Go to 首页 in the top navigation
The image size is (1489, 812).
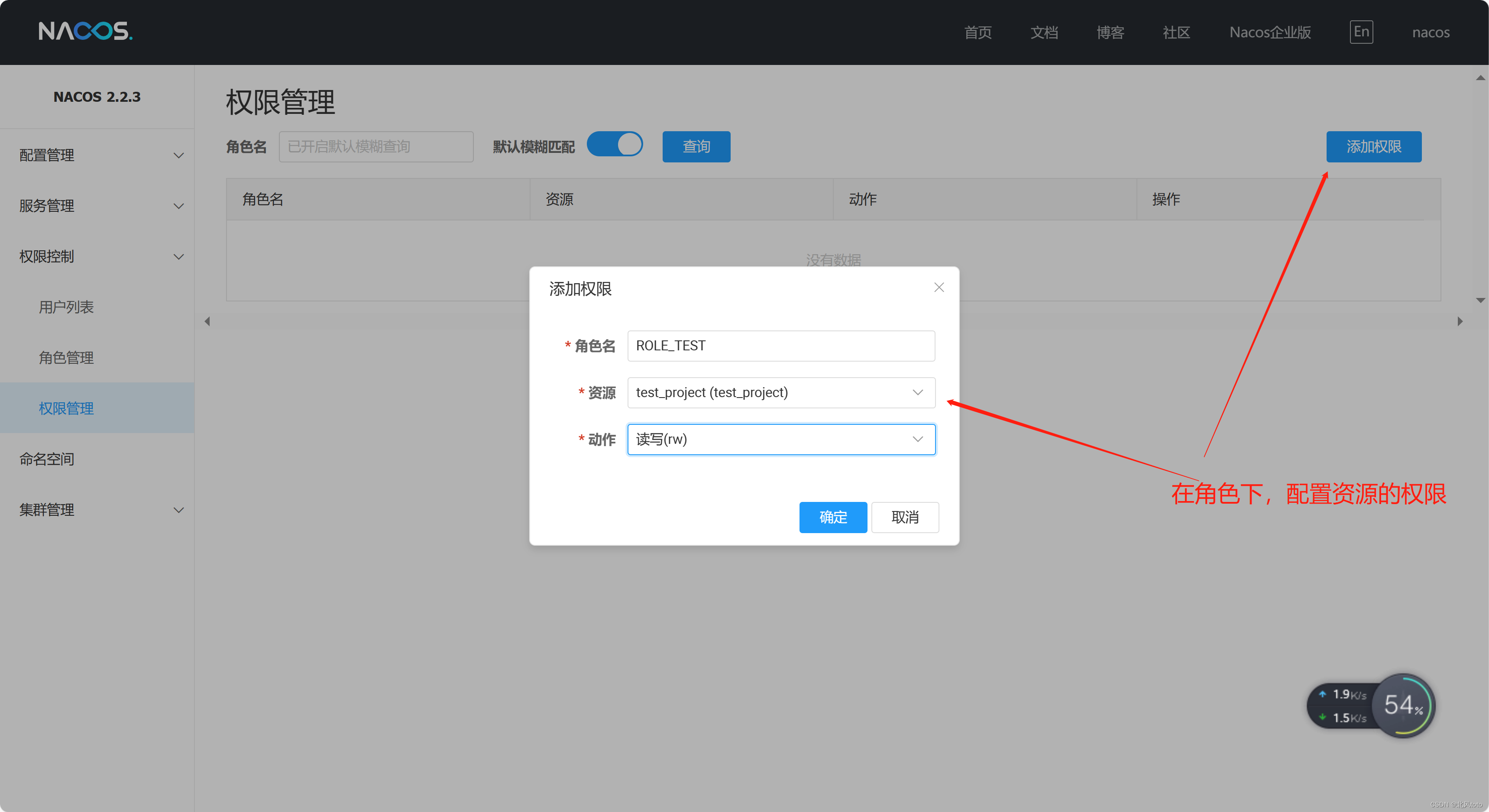(978, 32)
